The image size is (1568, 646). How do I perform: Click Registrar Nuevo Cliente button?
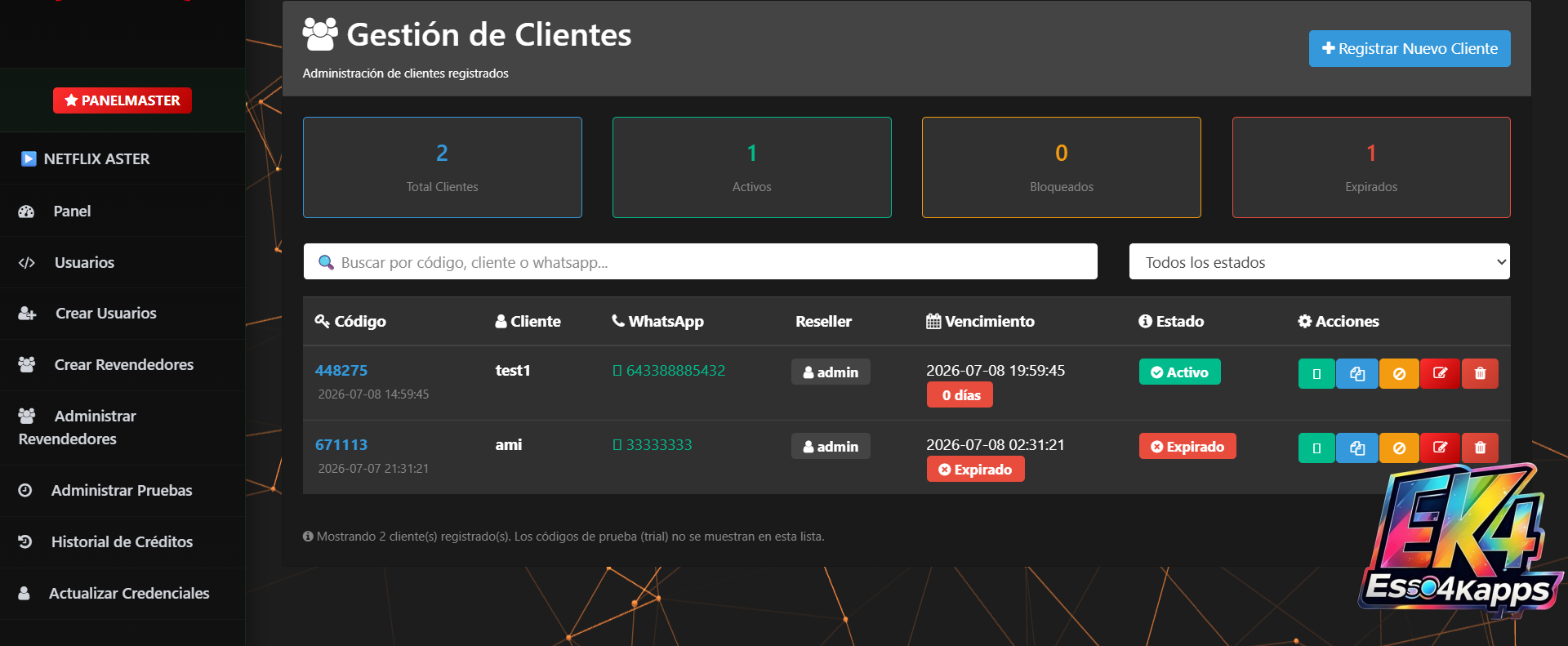[1410, 48]
